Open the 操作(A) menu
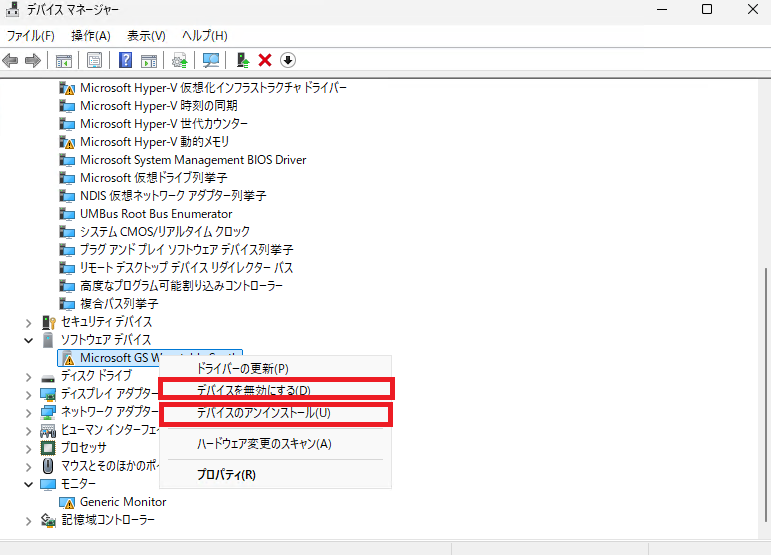771x555 pixels. (91, 36)
